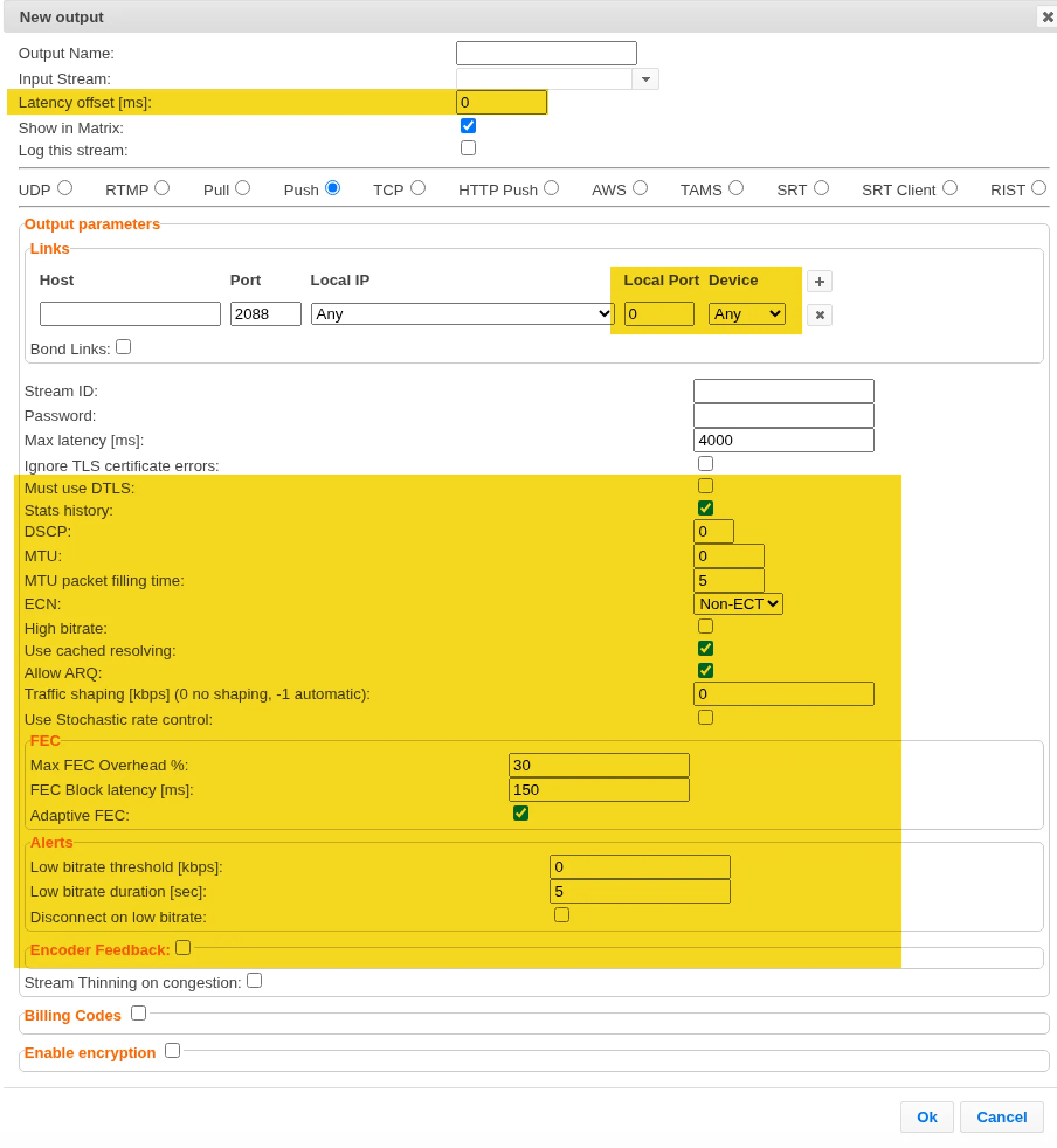Click the plus icon to add a link
The height and width of the screenshot is (1148, 1057).
819,281
